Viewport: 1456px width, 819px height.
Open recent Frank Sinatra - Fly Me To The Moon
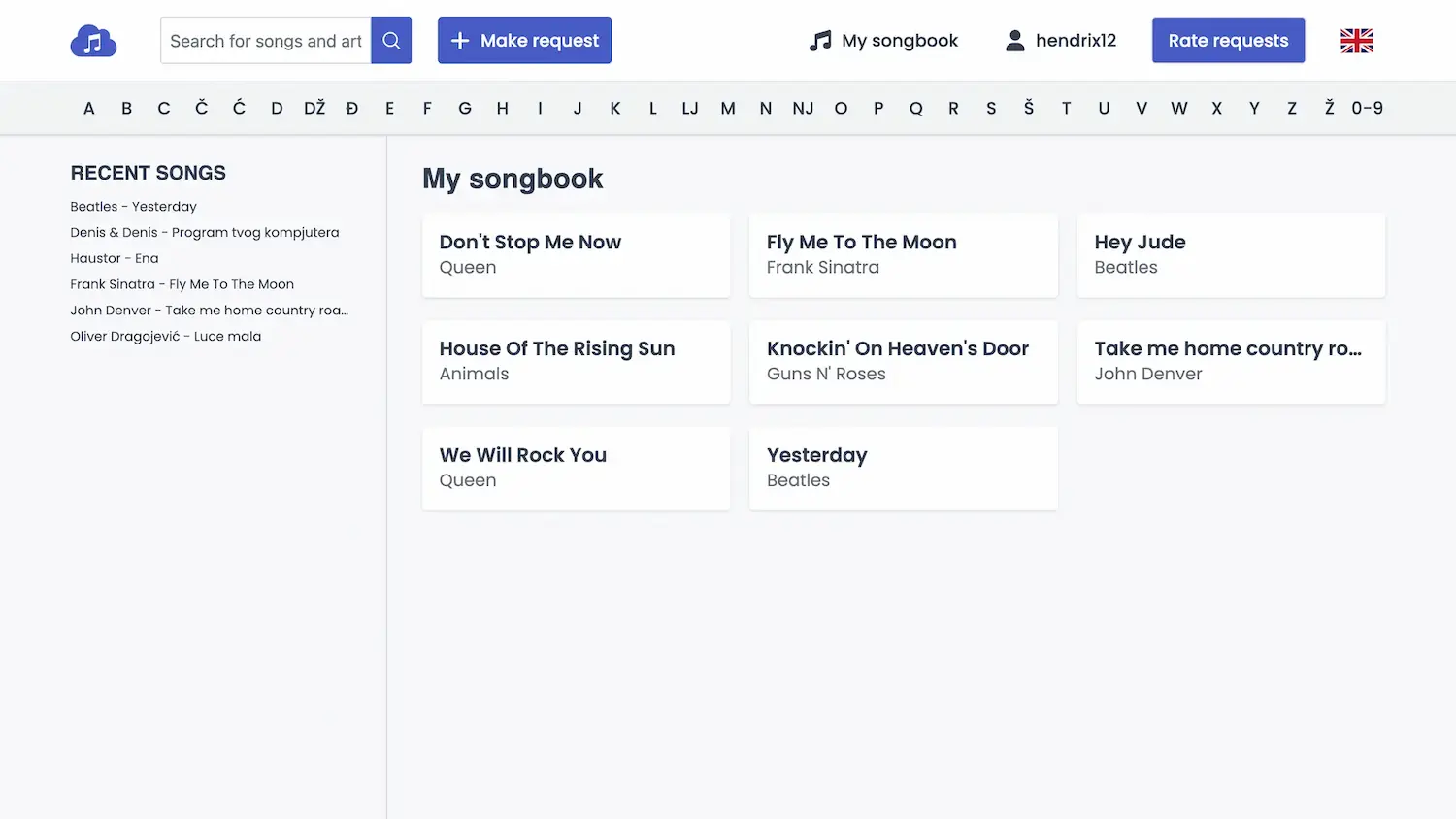click(x=182, y=284)
